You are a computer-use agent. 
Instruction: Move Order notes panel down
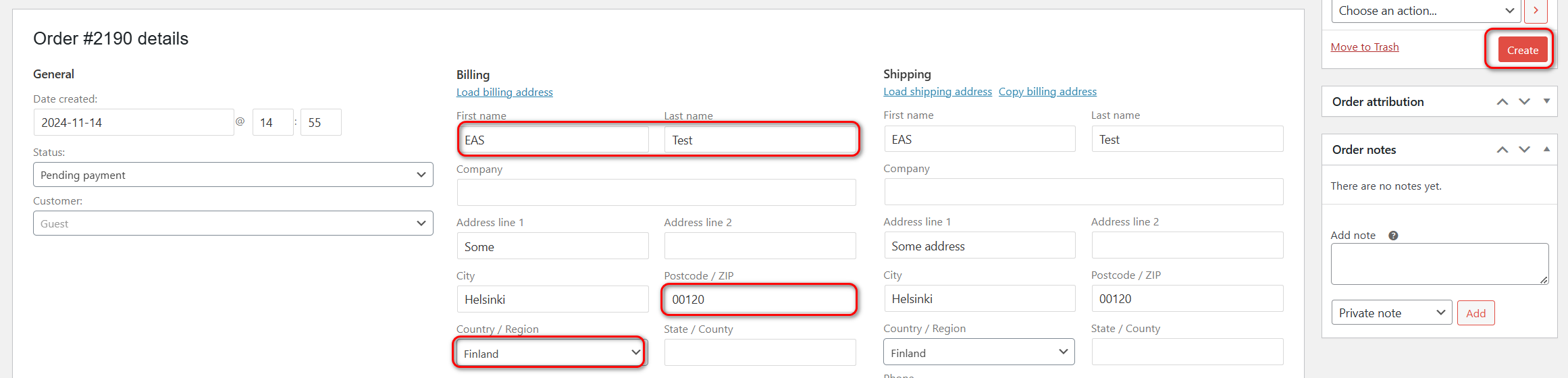(1524, 150)
